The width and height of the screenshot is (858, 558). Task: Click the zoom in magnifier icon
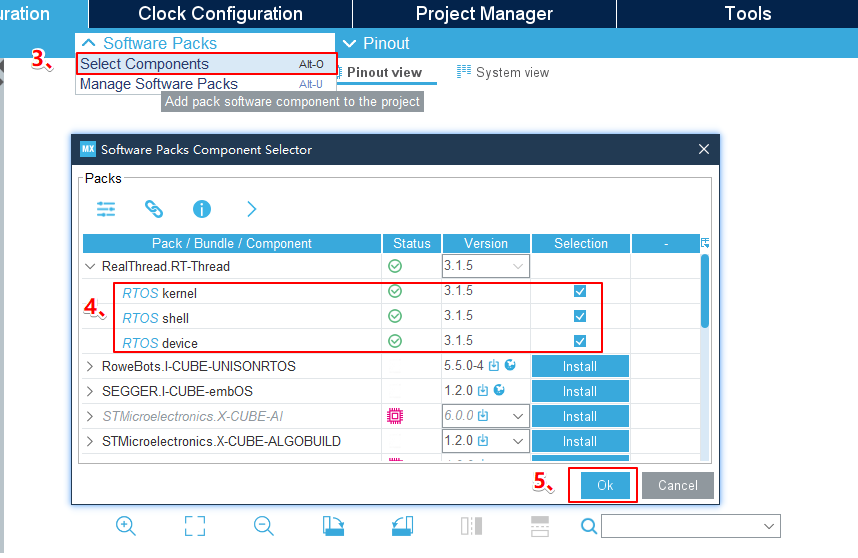pos(126,526)
